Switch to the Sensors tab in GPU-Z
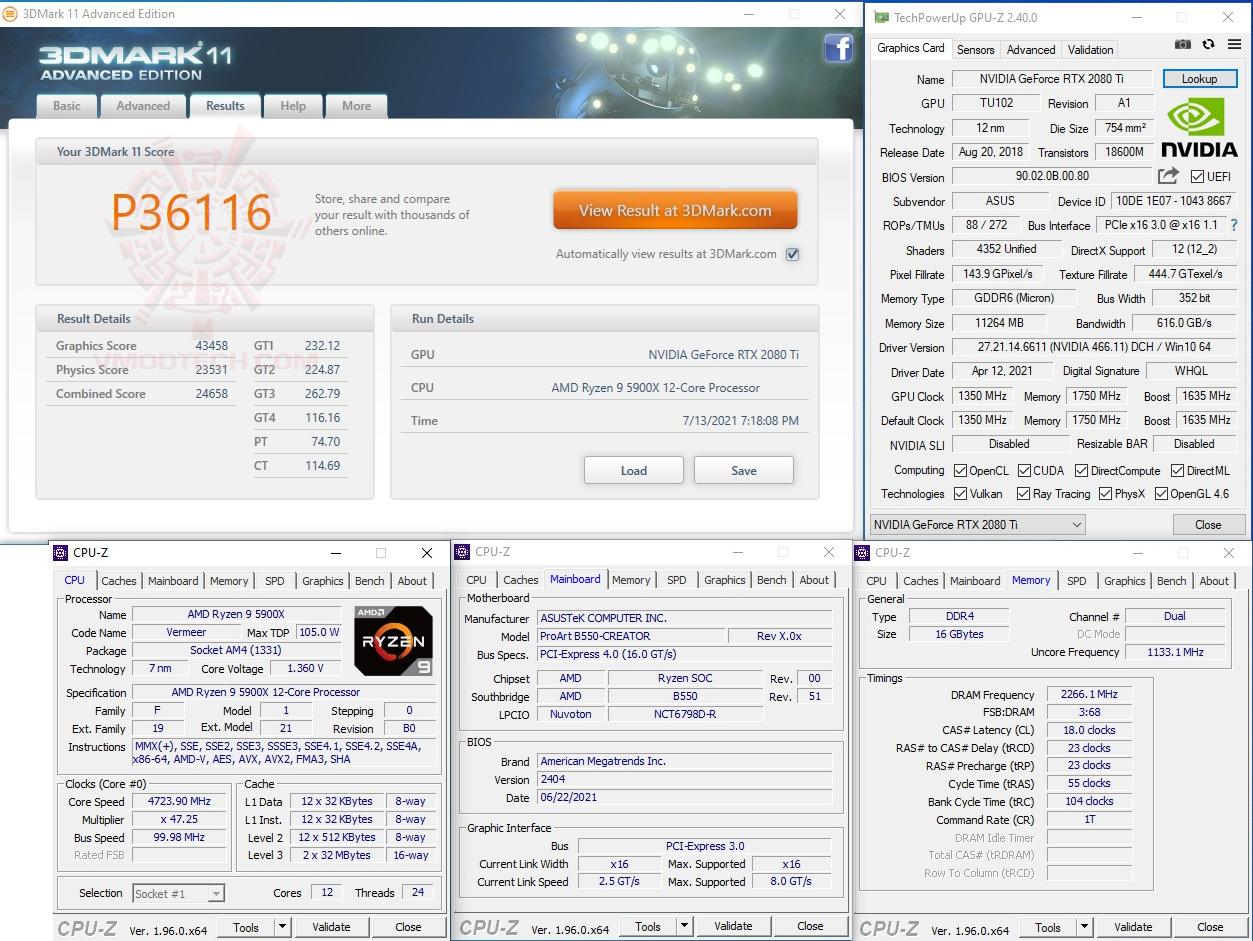 [x=975, y=48]
